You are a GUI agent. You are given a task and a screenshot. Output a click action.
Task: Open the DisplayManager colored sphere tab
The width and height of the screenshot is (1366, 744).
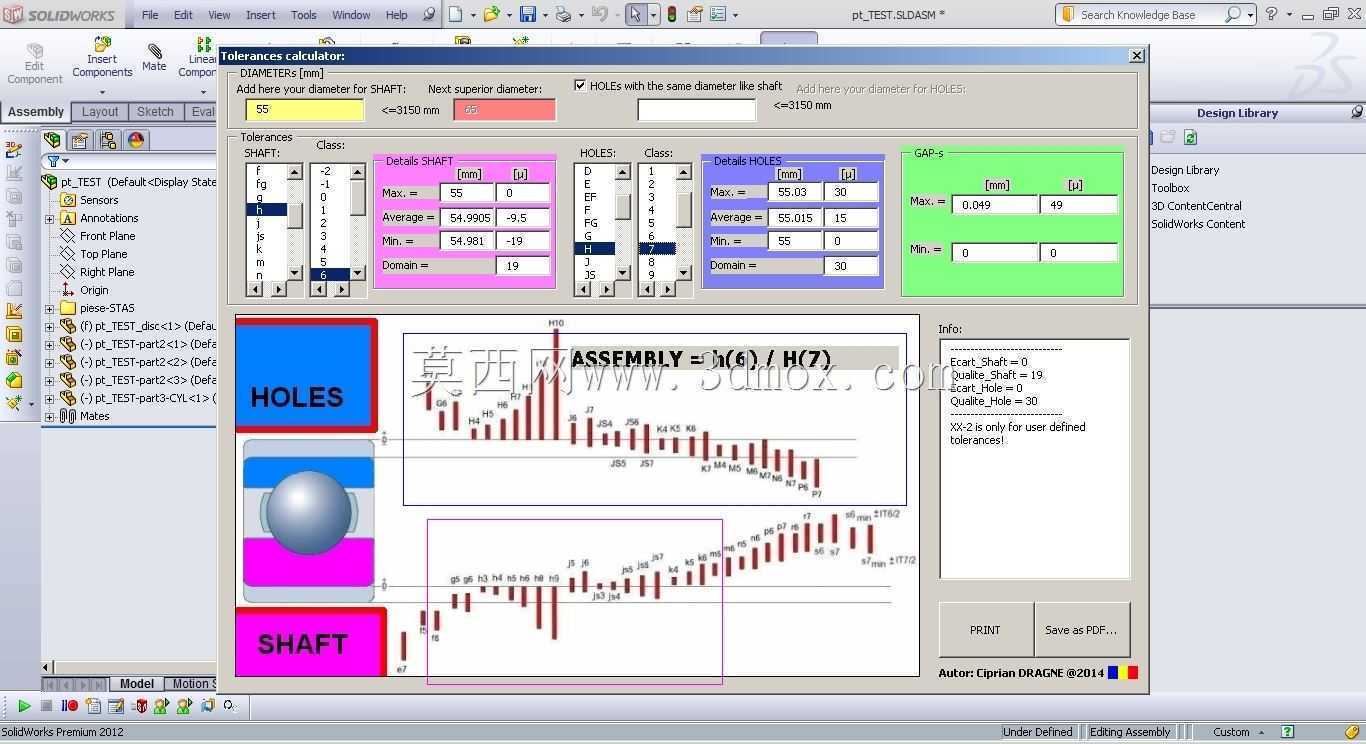136,140
